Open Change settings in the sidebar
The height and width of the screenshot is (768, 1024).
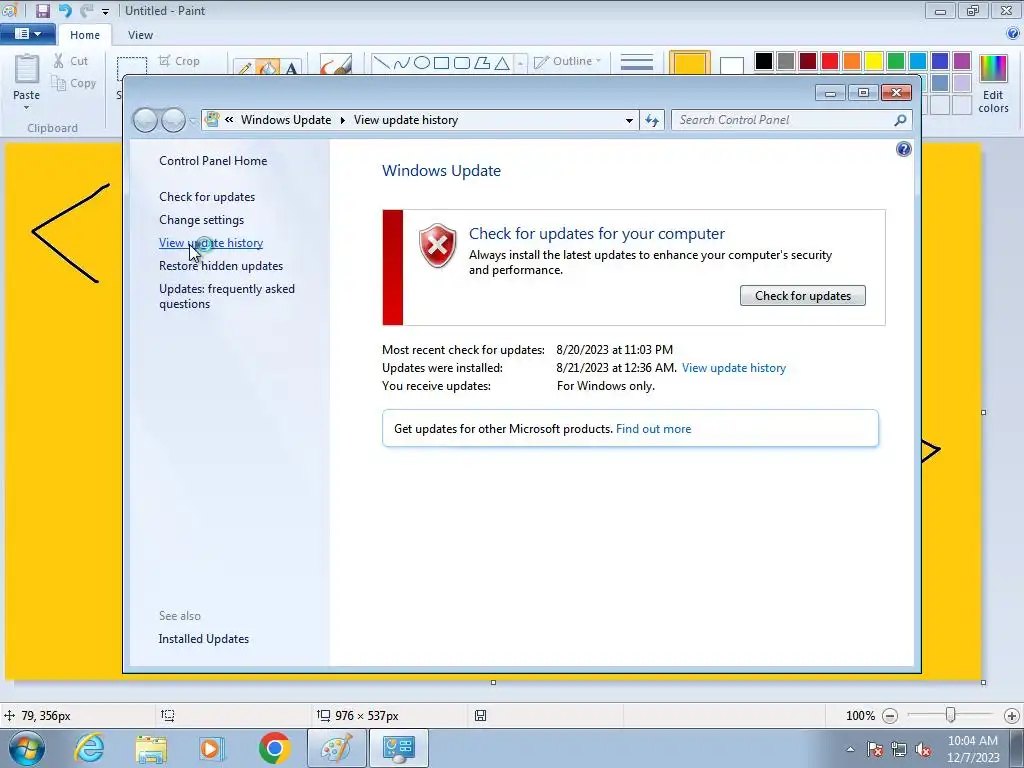point(201,220)
